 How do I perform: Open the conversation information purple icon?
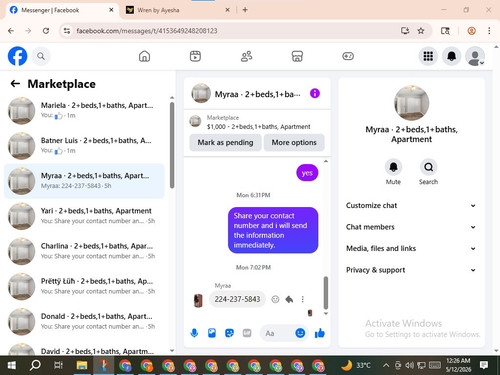click(315, 93)
